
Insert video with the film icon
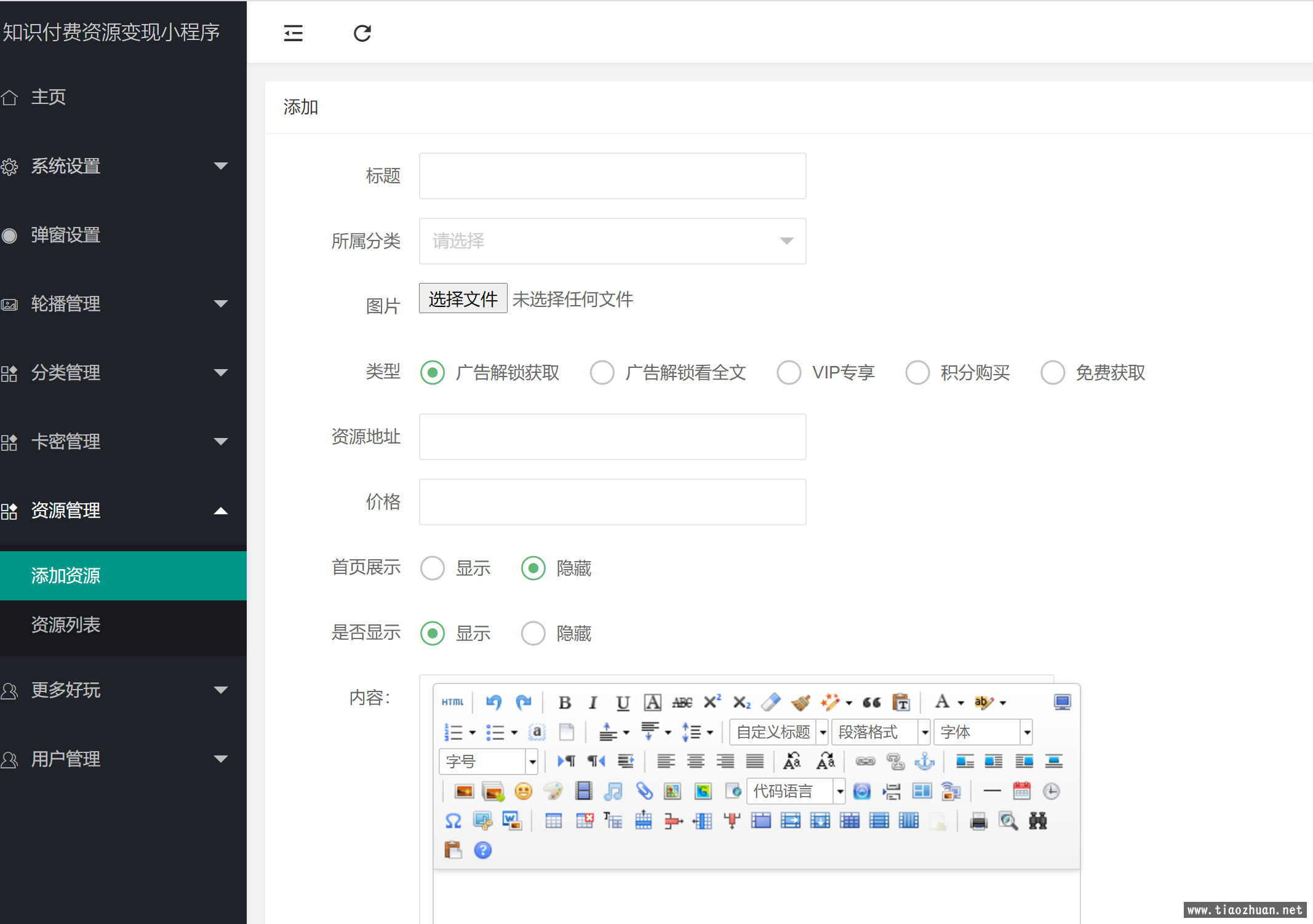click(583, 791)
